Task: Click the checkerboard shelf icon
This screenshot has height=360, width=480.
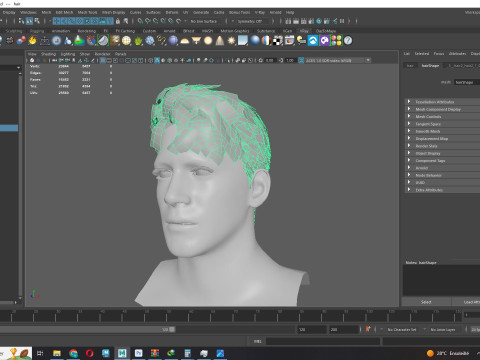Action: coord(278,41)
